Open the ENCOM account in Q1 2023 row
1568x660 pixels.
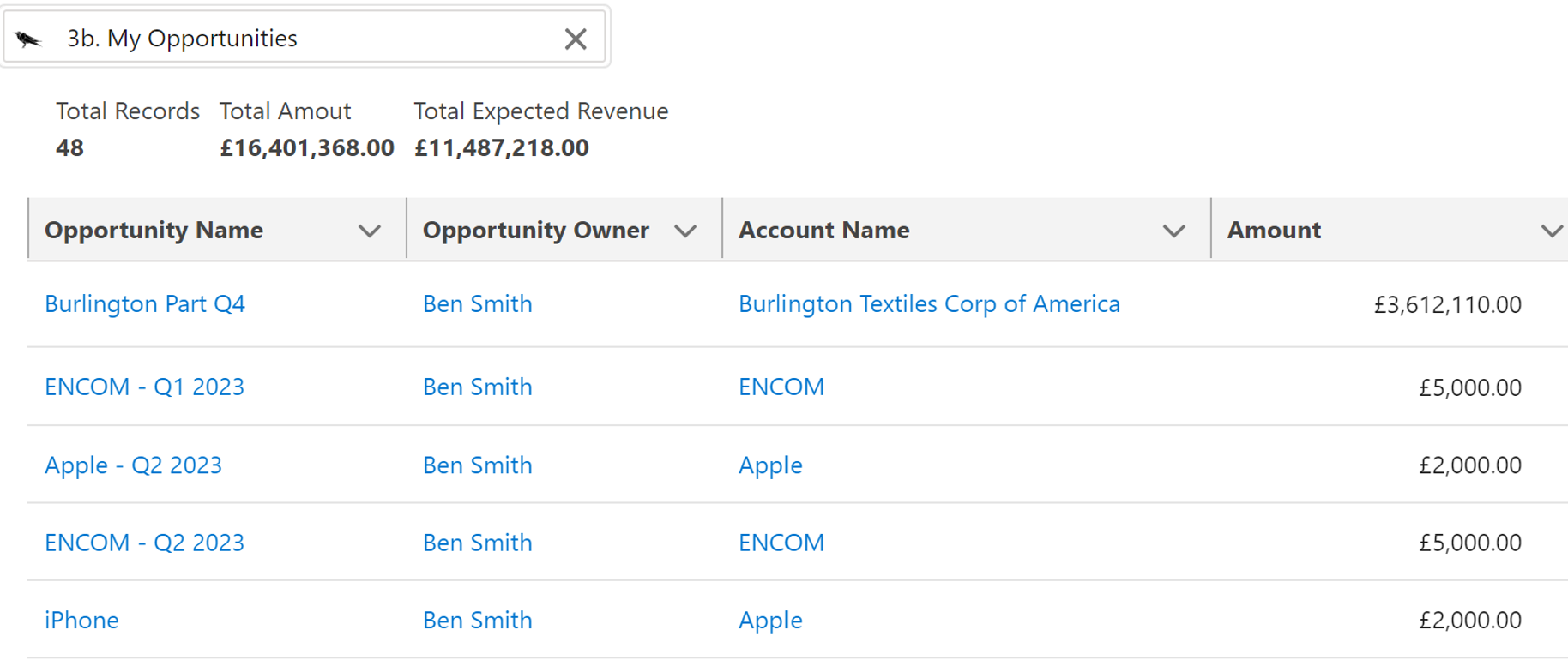pyautogui.click(x=781, y=387)
